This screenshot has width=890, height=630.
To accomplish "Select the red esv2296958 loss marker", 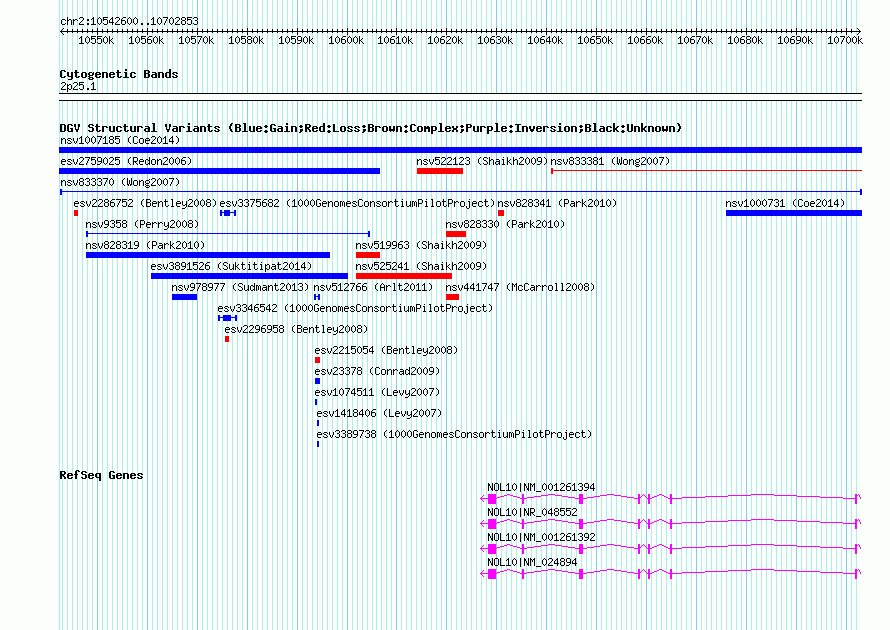I will (x=227, y=339).
